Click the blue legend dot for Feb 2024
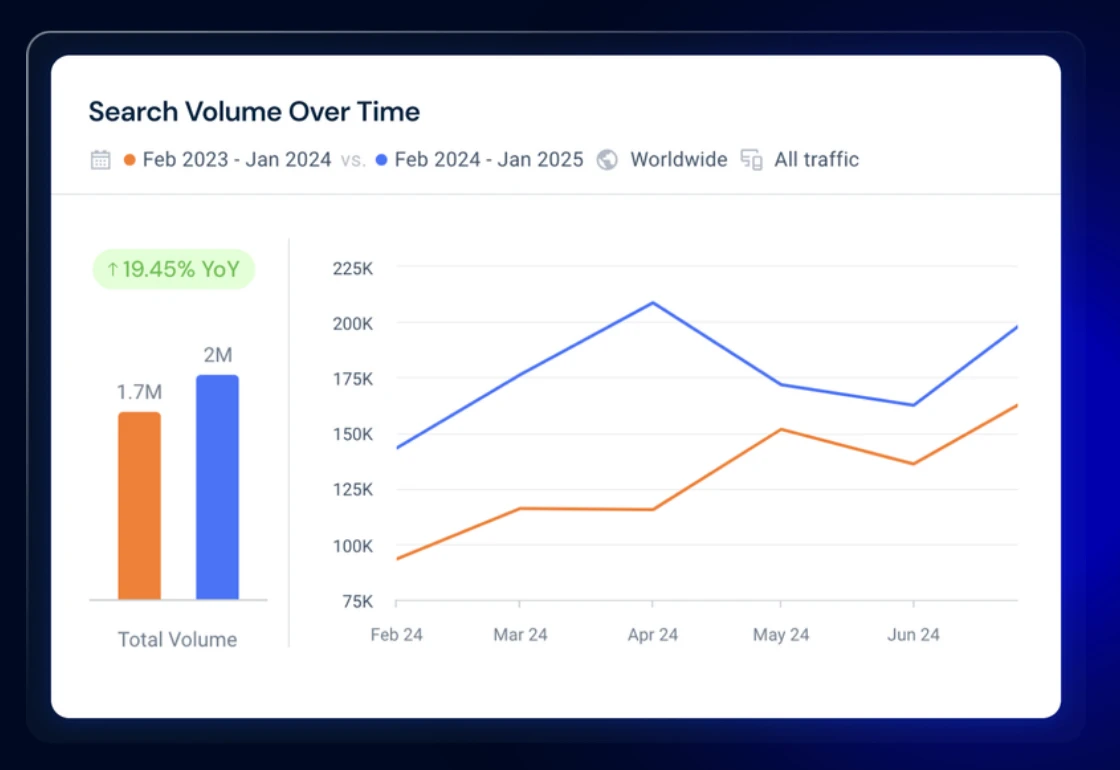 click(381, 159)
